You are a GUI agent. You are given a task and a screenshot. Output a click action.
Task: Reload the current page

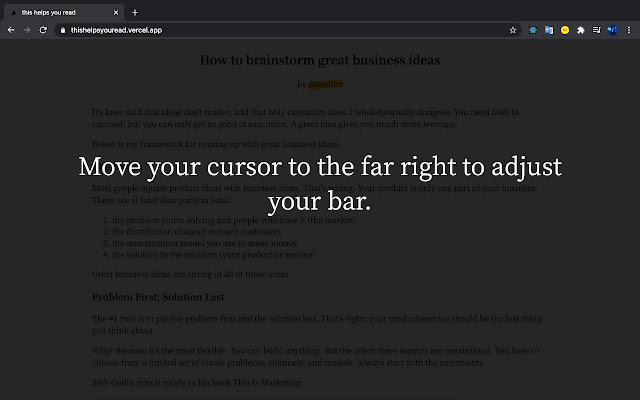(x=43, y=30)
